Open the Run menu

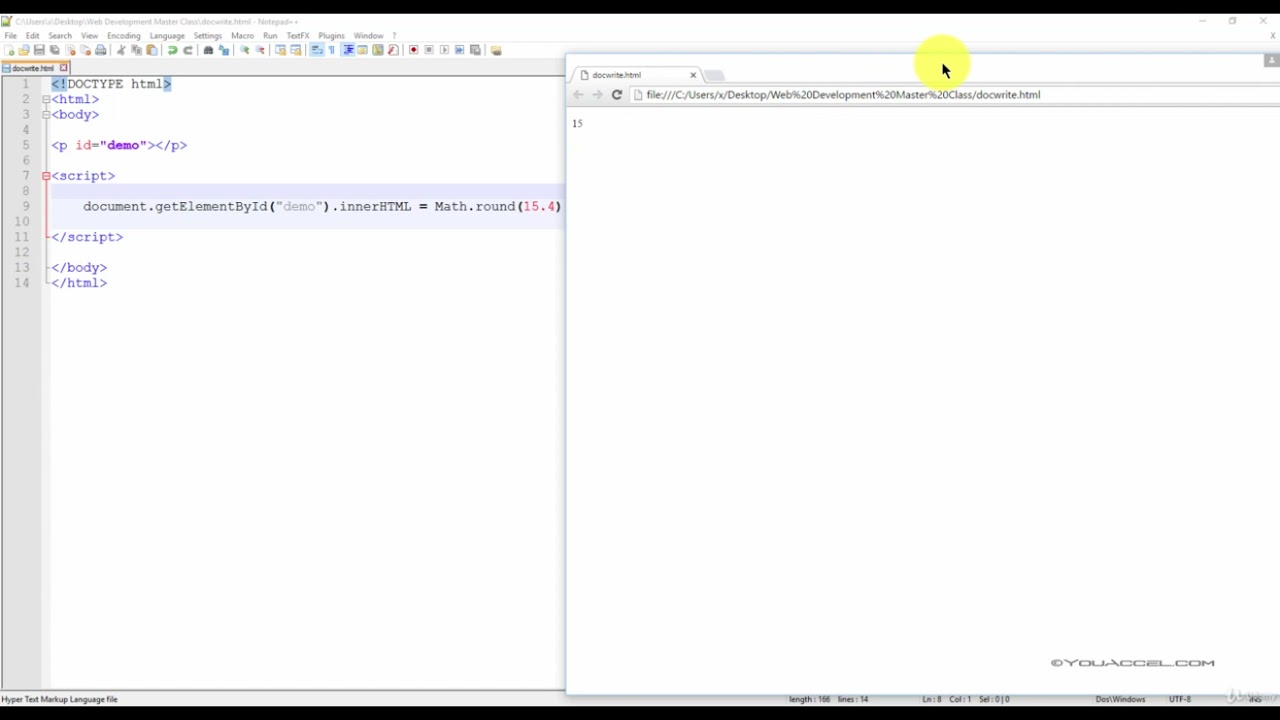click(270, 35)
